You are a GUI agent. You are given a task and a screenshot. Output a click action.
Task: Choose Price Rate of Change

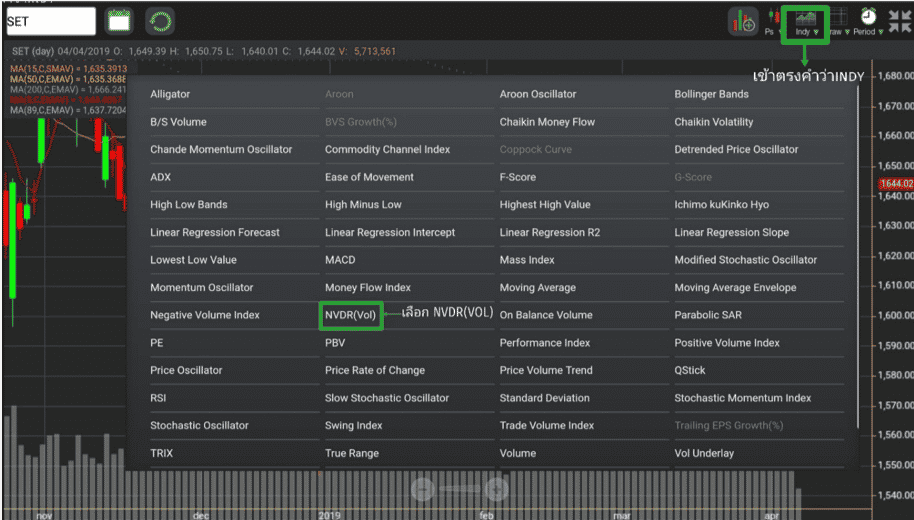[x=375, y=371]
